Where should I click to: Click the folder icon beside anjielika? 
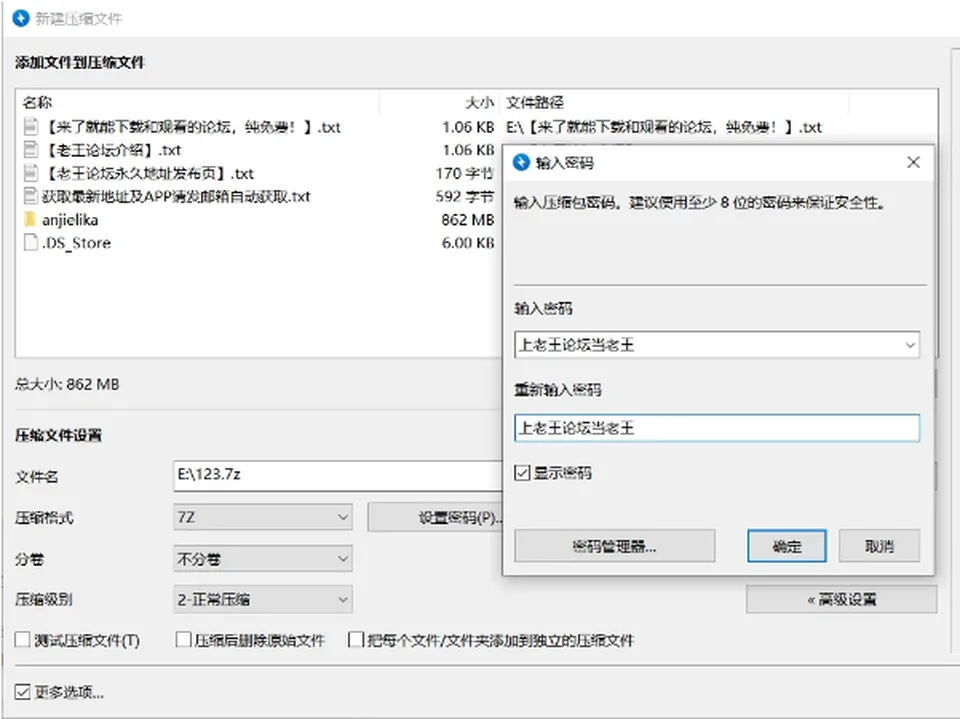[30, 219]
